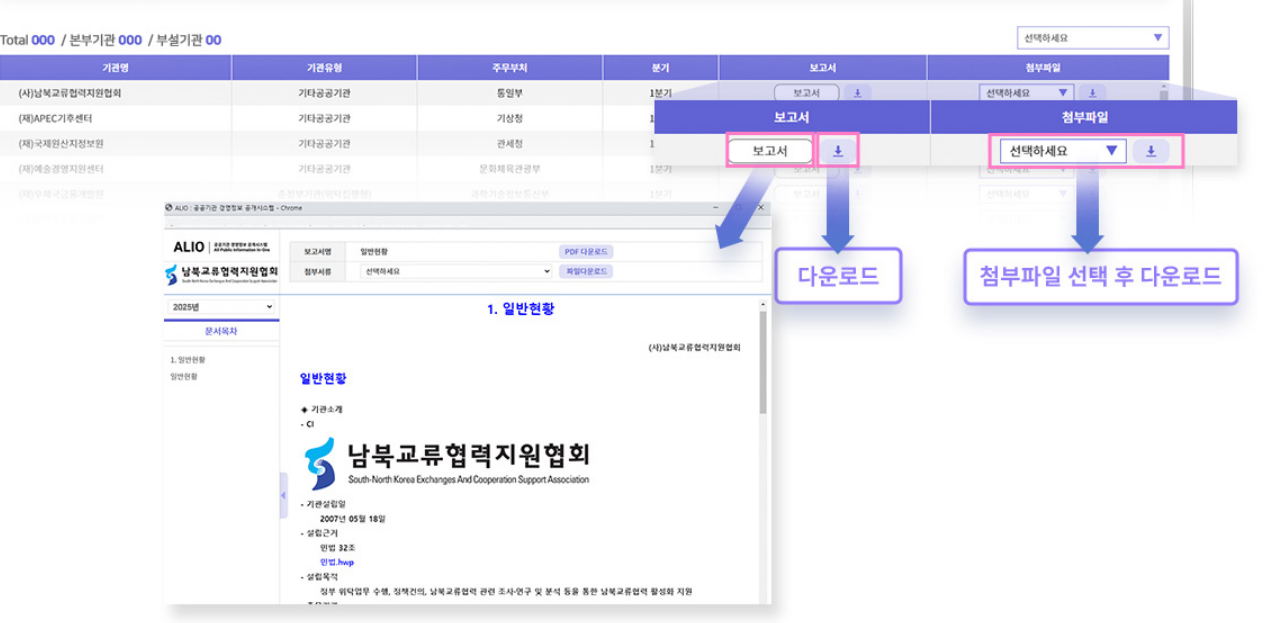Image resolution: width=1264 pixels, height=623 pixels.
Task: Click the attachment download icon in the enlarged 첨부파일 callout
Action: tap(1151, 152)
